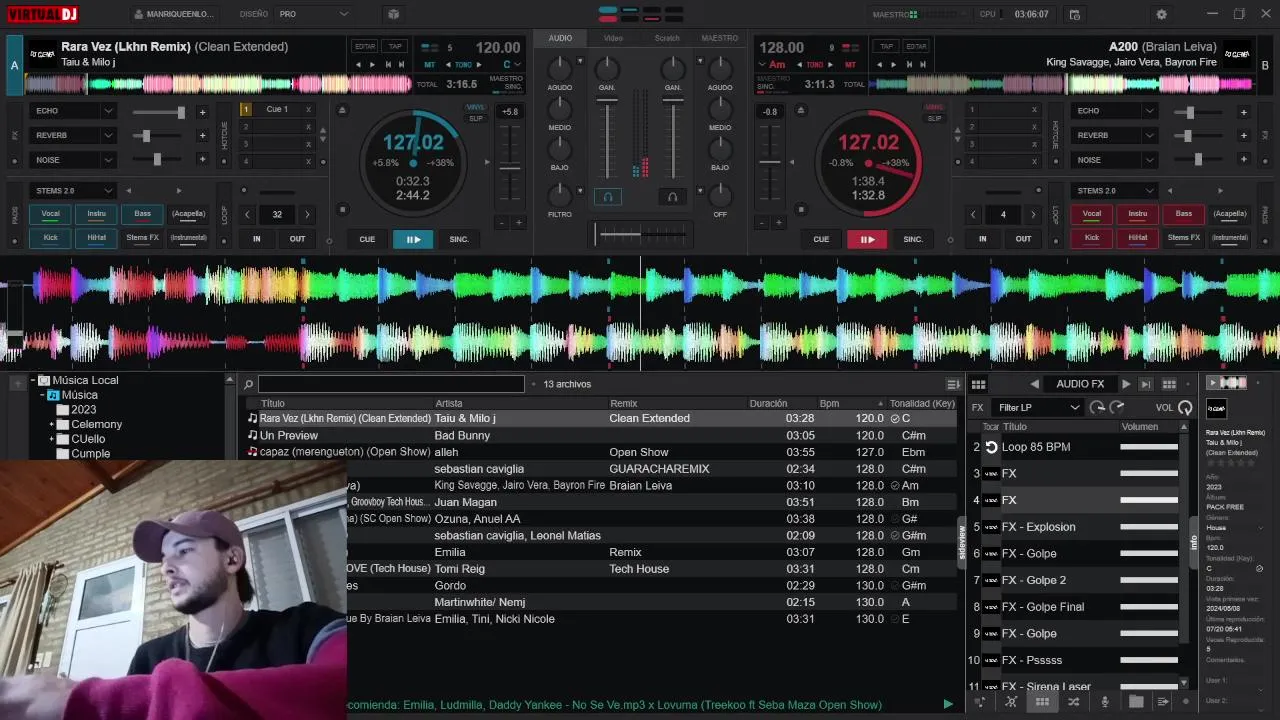Switch to the Video mixer tab
The height and width of the screenshot is (720, 1280).
pyautogui.click(x=613, y=38)
